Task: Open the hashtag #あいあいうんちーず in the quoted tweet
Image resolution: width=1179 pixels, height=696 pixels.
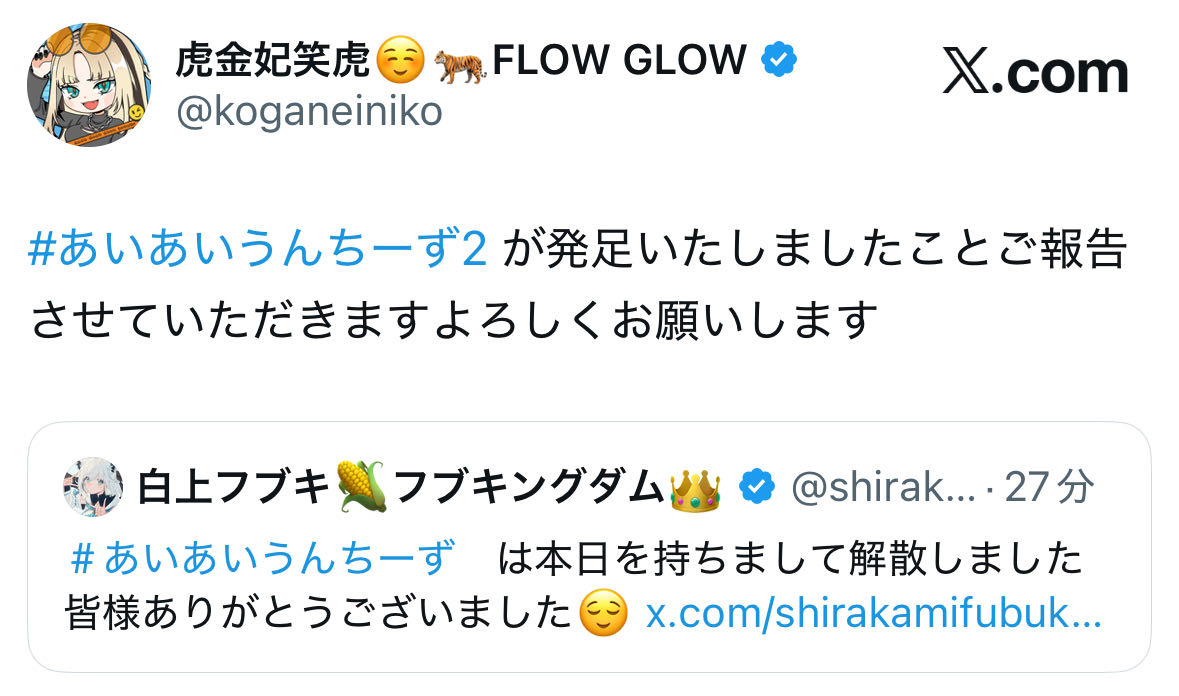Action: point(264,558)
